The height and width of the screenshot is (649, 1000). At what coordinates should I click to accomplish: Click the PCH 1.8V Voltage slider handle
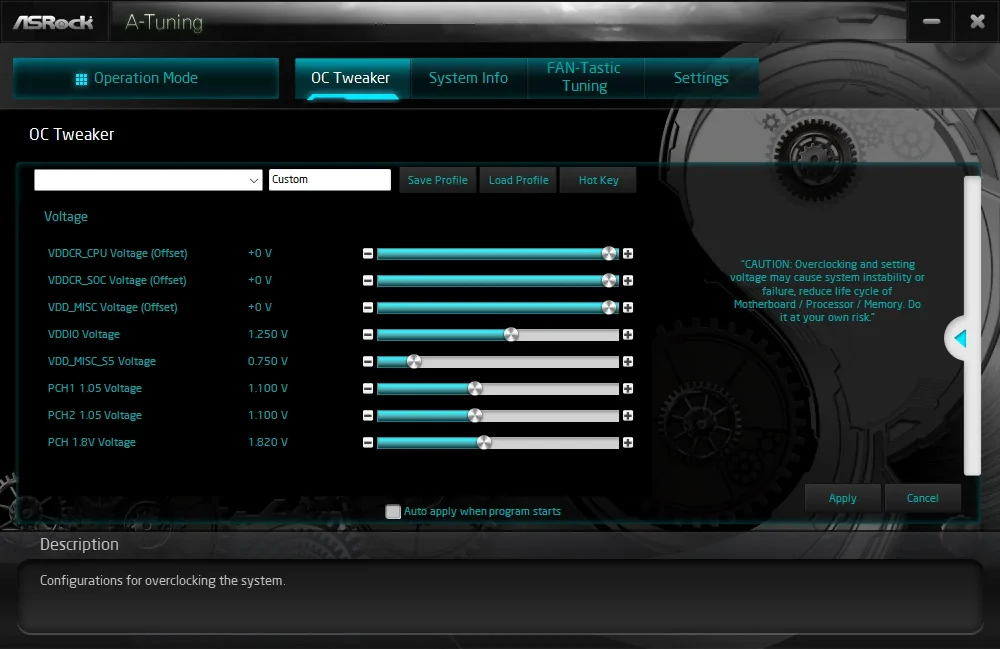click(x=484, y=442)
